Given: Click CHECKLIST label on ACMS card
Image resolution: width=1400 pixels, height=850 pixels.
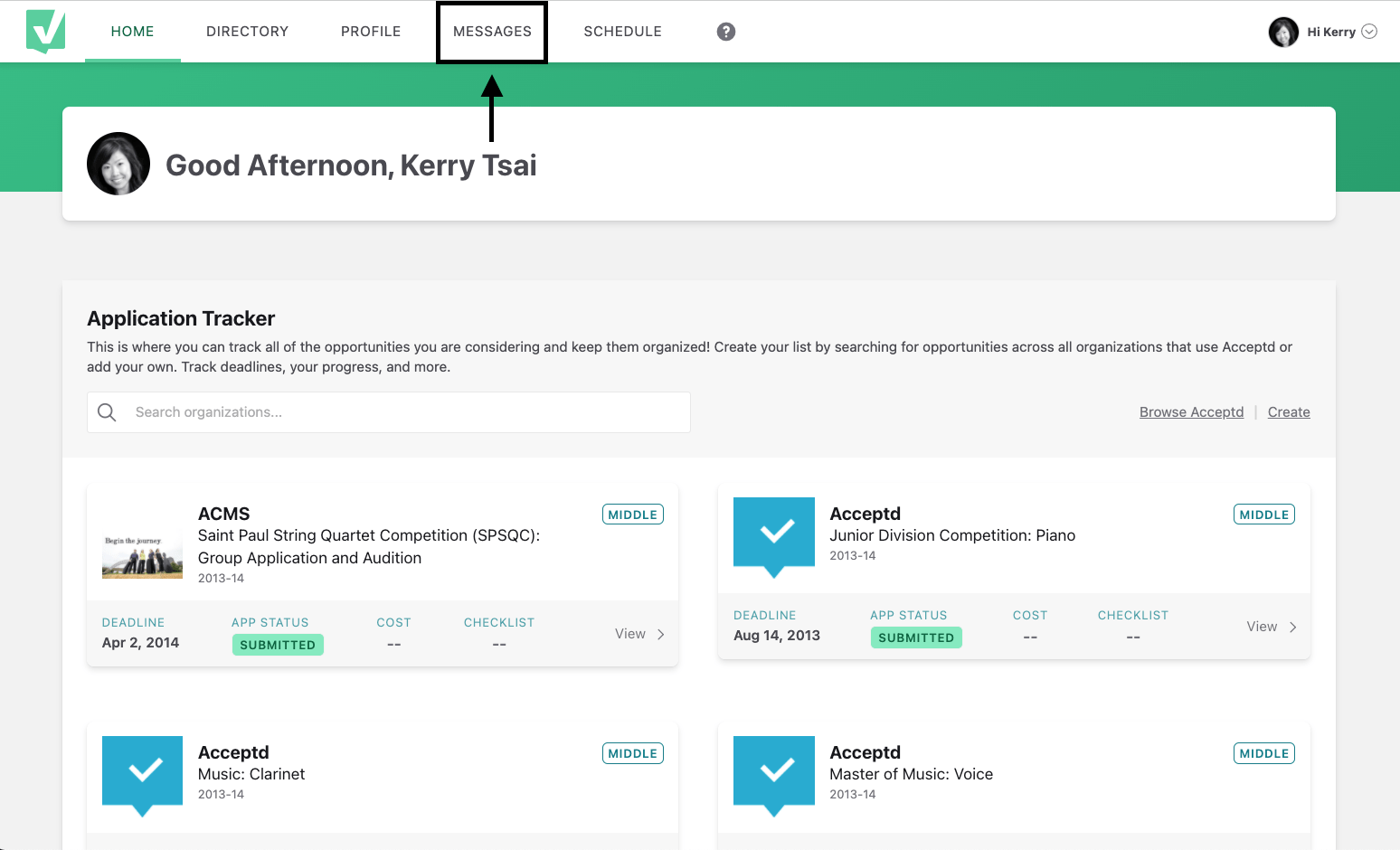Looking at the screenshot, I should pyautogui.click(x=499, y=623).
